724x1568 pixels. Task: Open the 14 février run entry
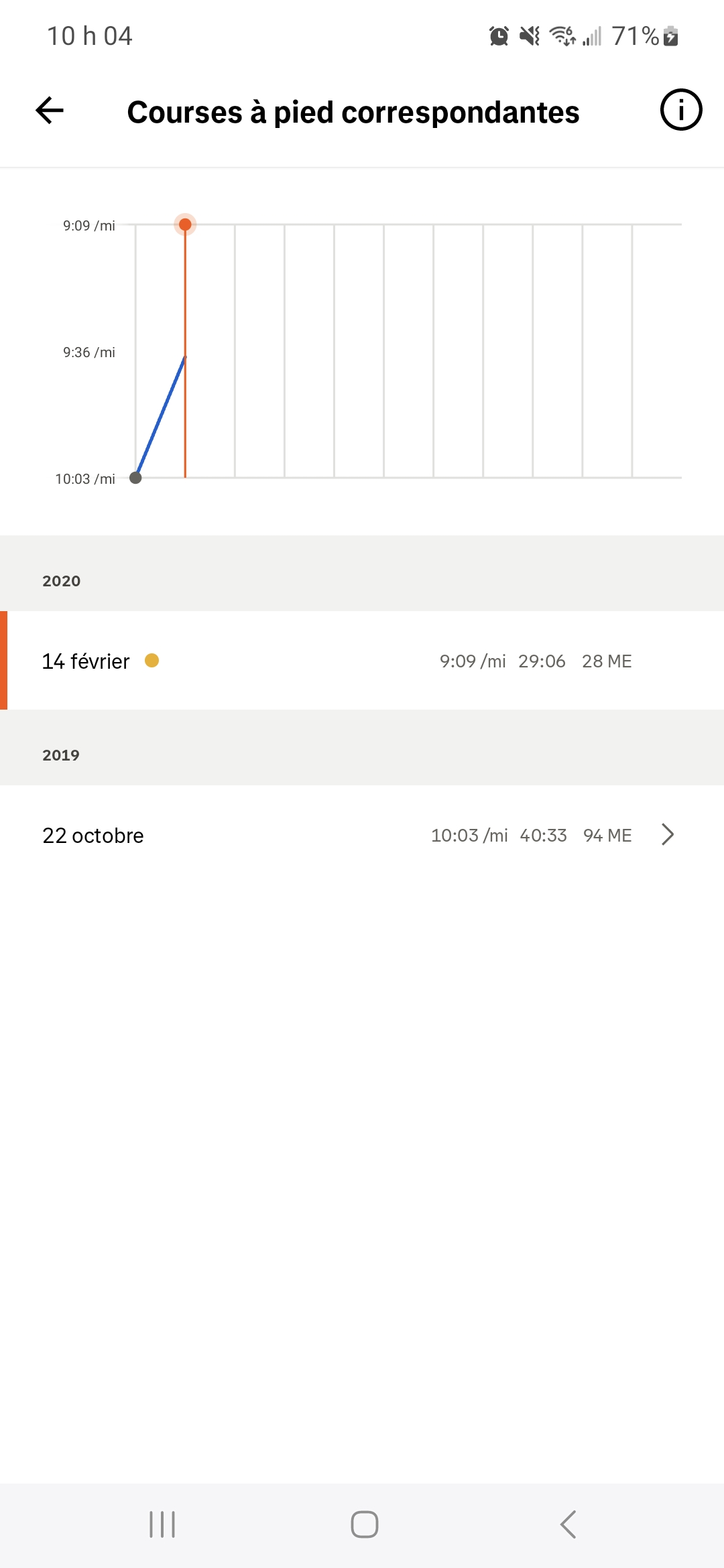(362, 661)
